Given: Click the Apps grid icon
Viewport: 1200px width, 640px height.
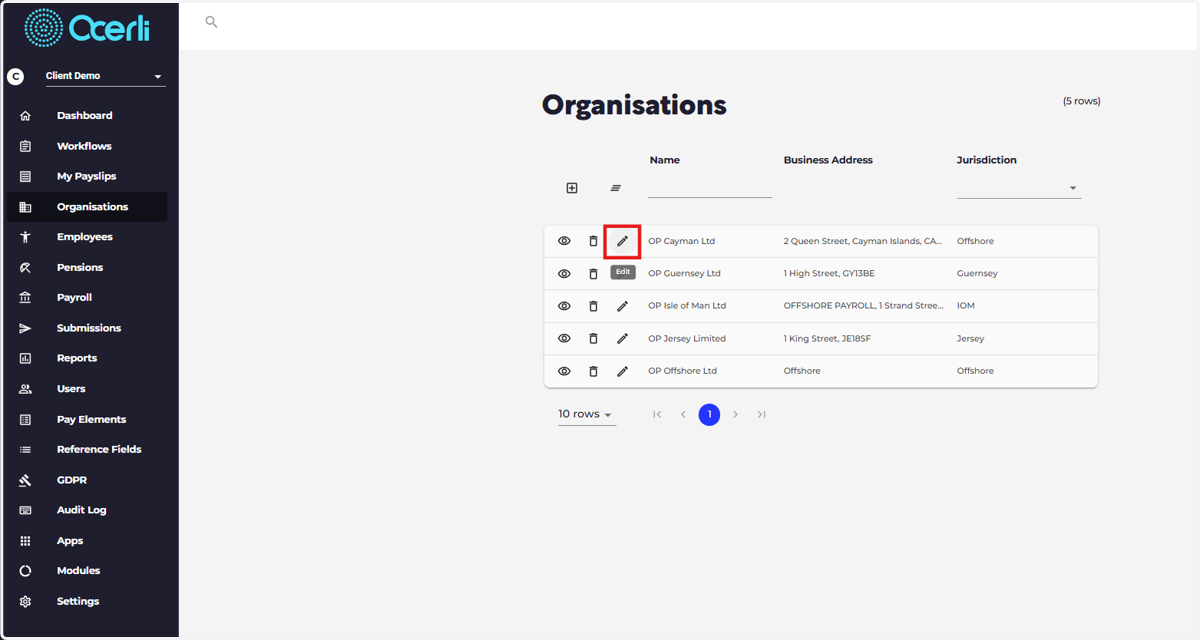Looking at the screenshot, I should click(25, 541).
